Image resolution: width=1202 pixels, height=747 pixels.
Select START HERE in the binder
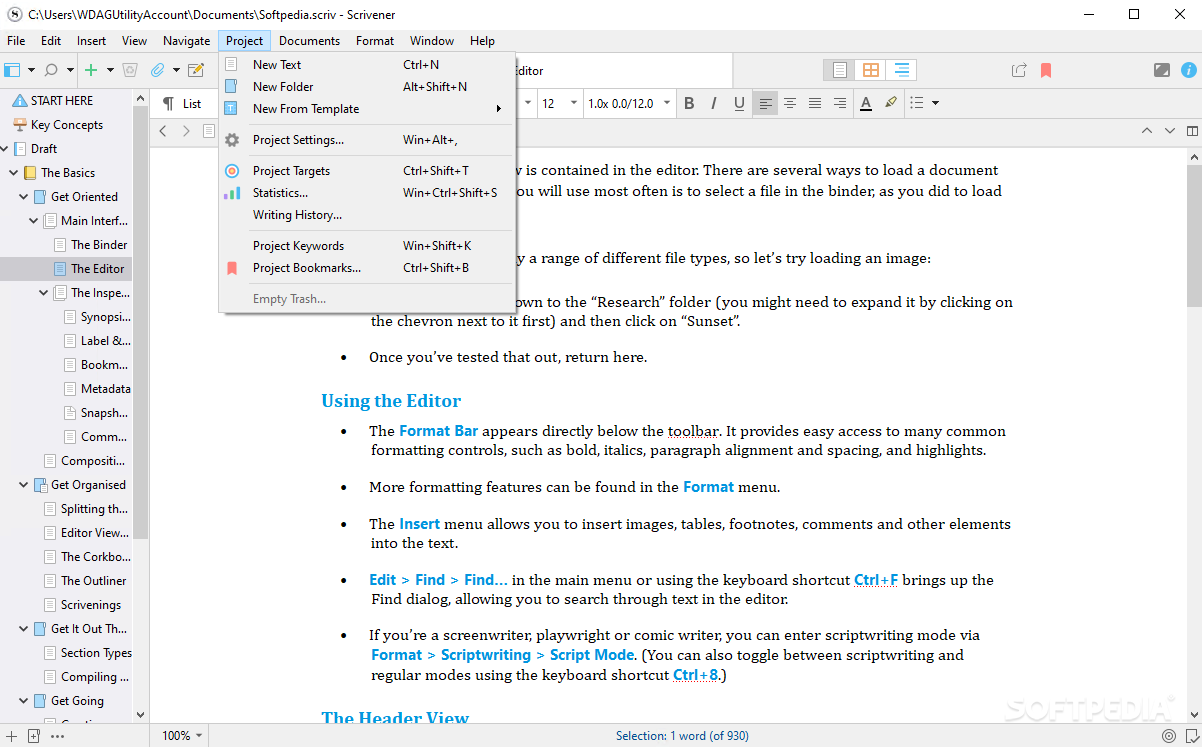(x=62, y=101)
